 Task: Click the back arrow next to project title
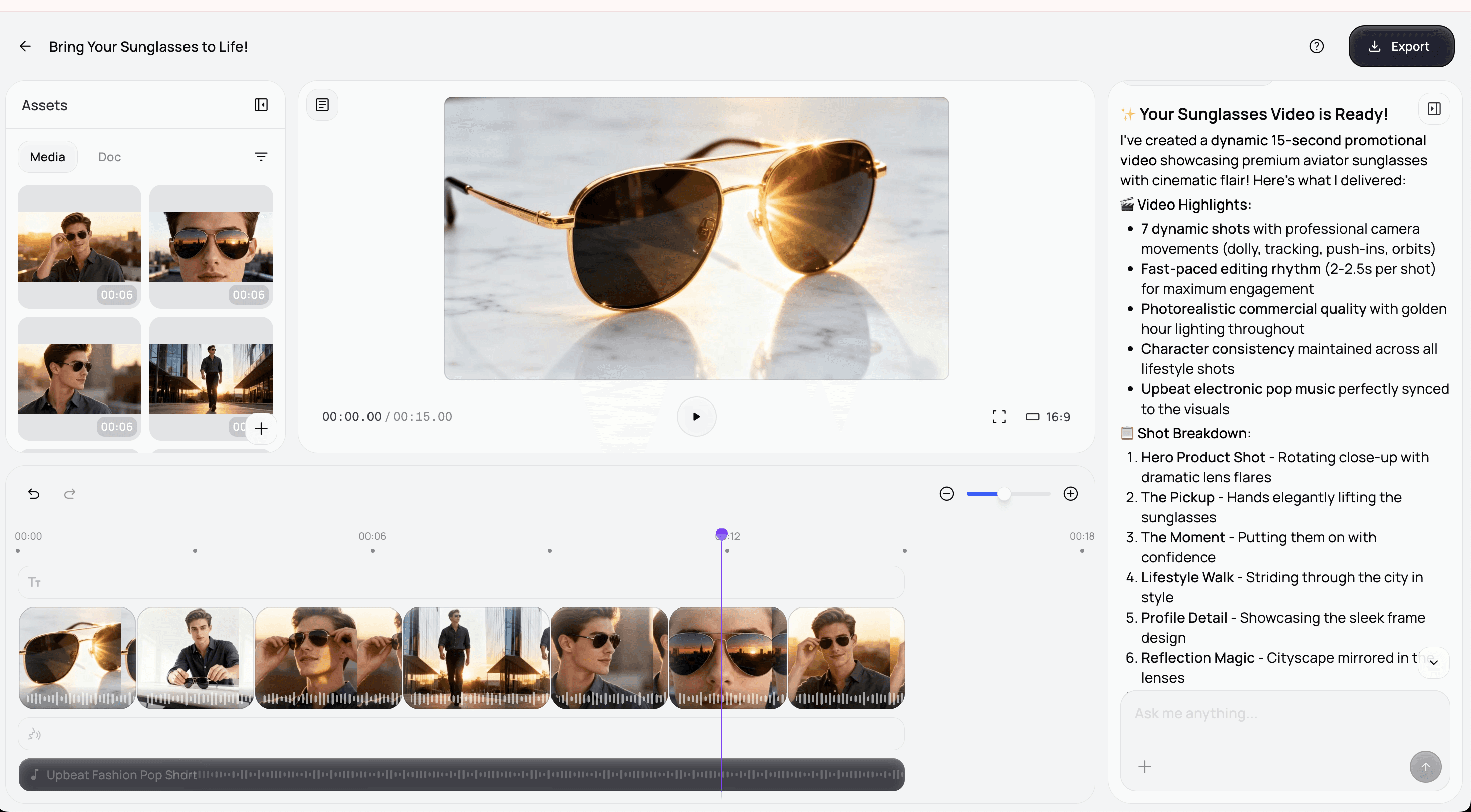click(x=25, y=46)
